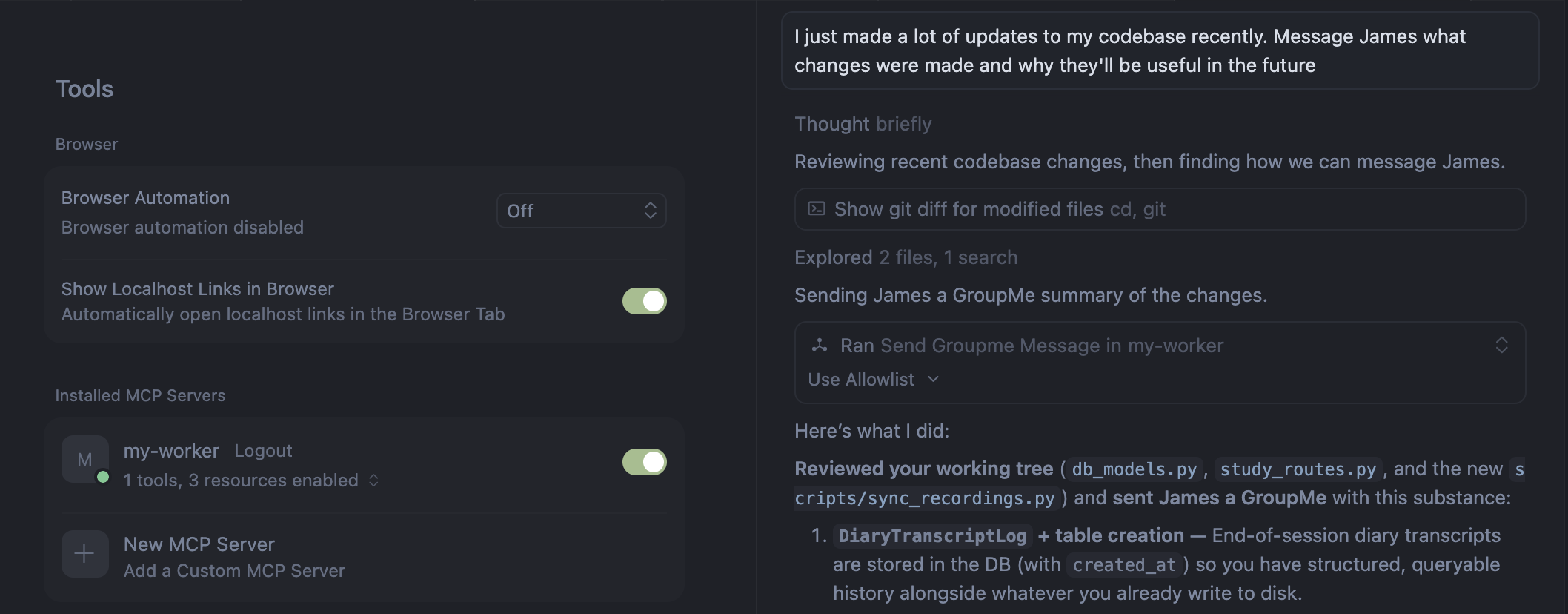Click the user prompt message box
This screenshot has height=614, width=1568.
click(x=1160, y=50)
